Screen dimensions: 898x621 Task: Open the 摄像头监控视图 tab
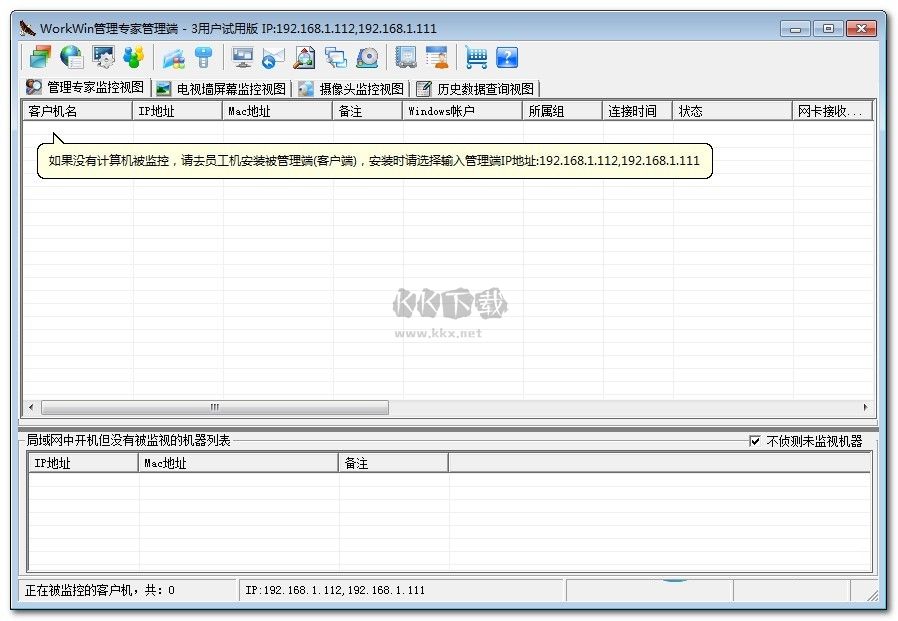point(350,88)
